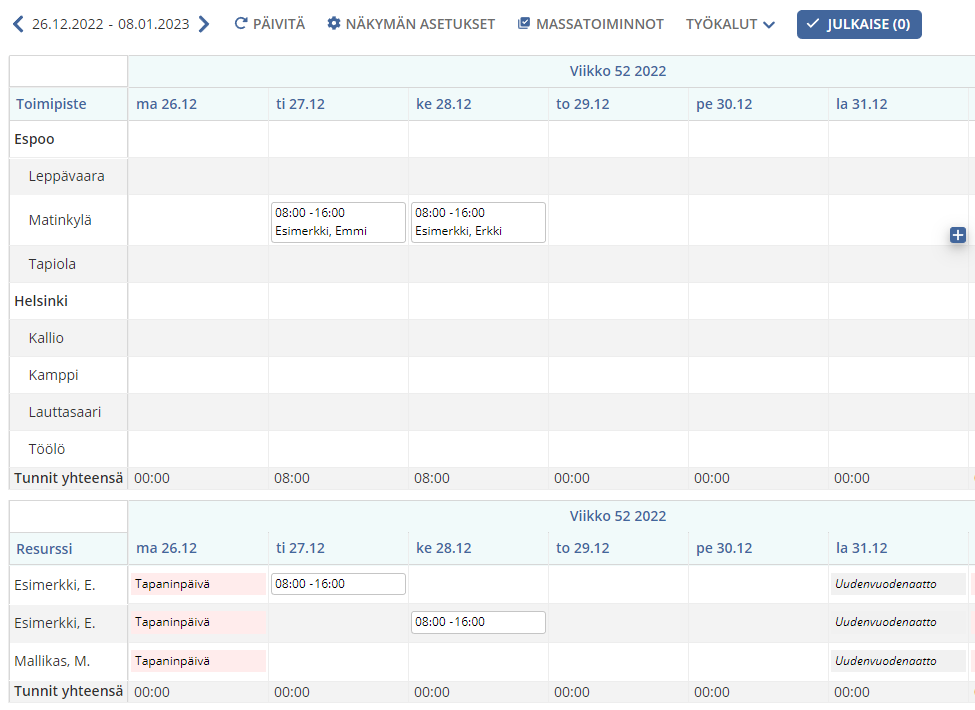This screenshot has height=710, width=975.
Task: Click Tapaninpäivä holiday cell for Mallikas
Action: point(198,661)
